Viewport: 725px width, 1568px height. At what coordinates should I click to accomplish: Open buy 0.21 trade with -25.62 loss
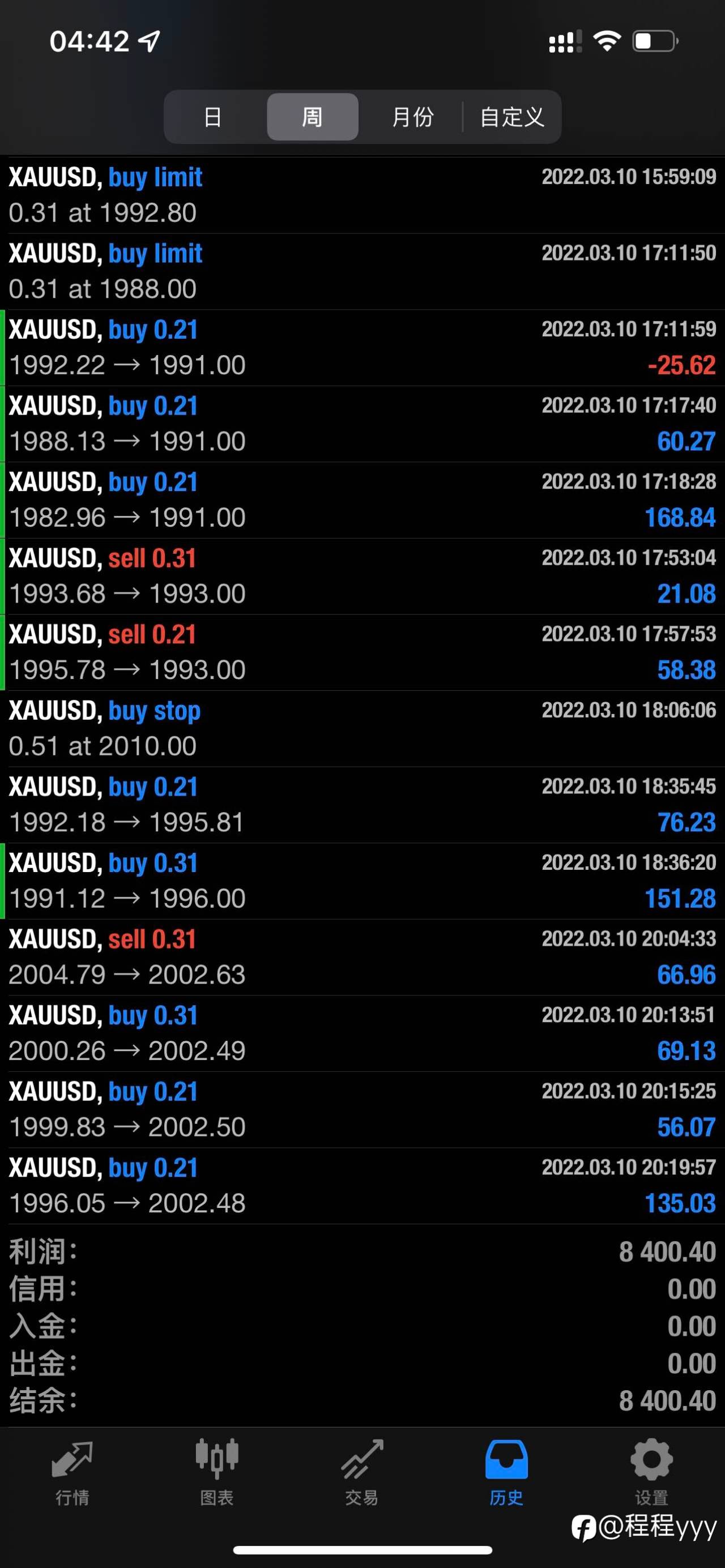tap(362, 348)
